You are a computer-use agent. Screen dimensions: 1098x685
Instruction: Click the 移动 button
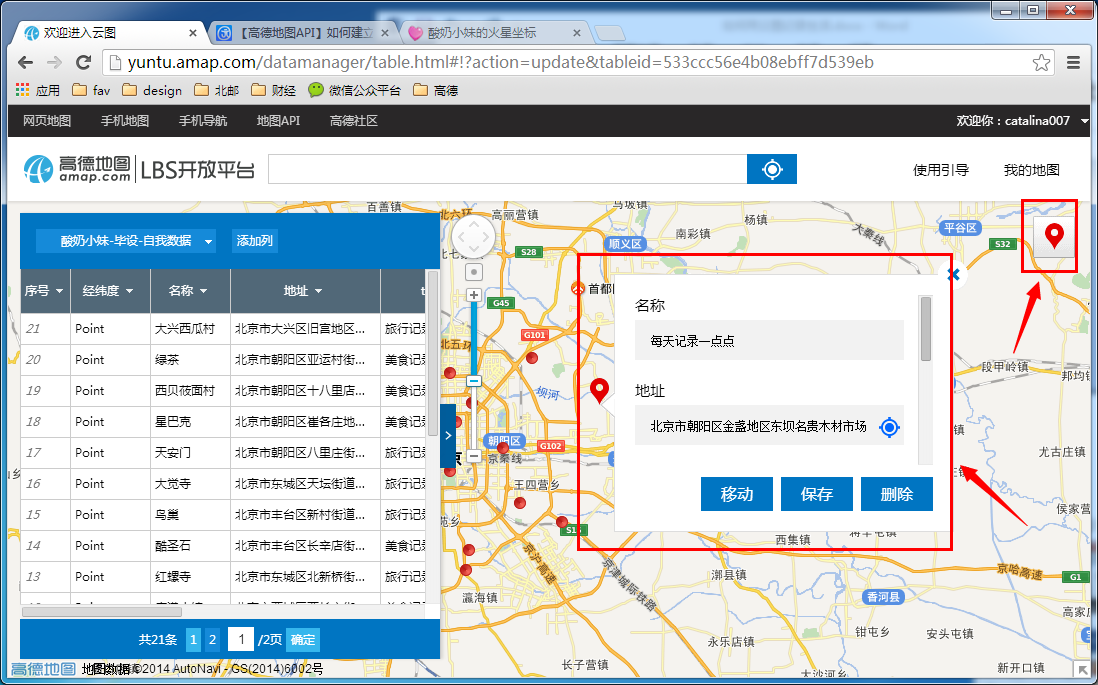(737, 494)
